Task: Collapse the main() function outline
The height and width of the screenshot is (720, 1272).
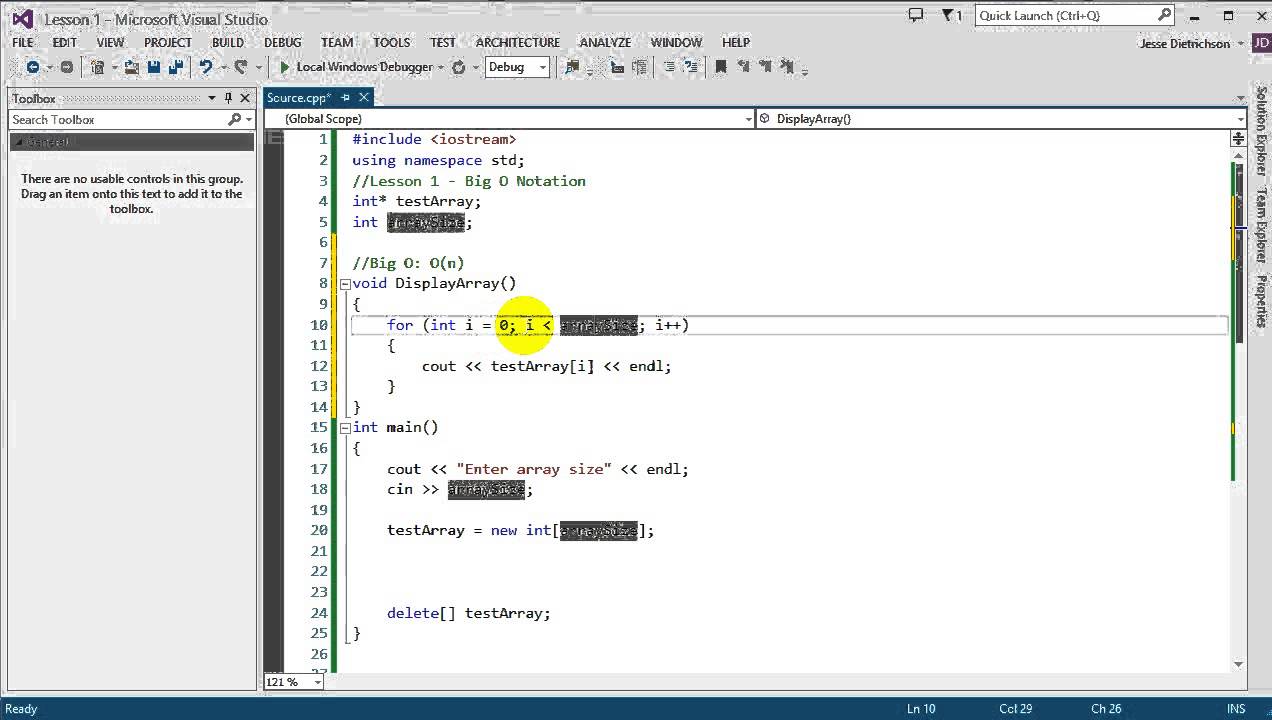Action: pyautogui.click(x=344, y=428)
